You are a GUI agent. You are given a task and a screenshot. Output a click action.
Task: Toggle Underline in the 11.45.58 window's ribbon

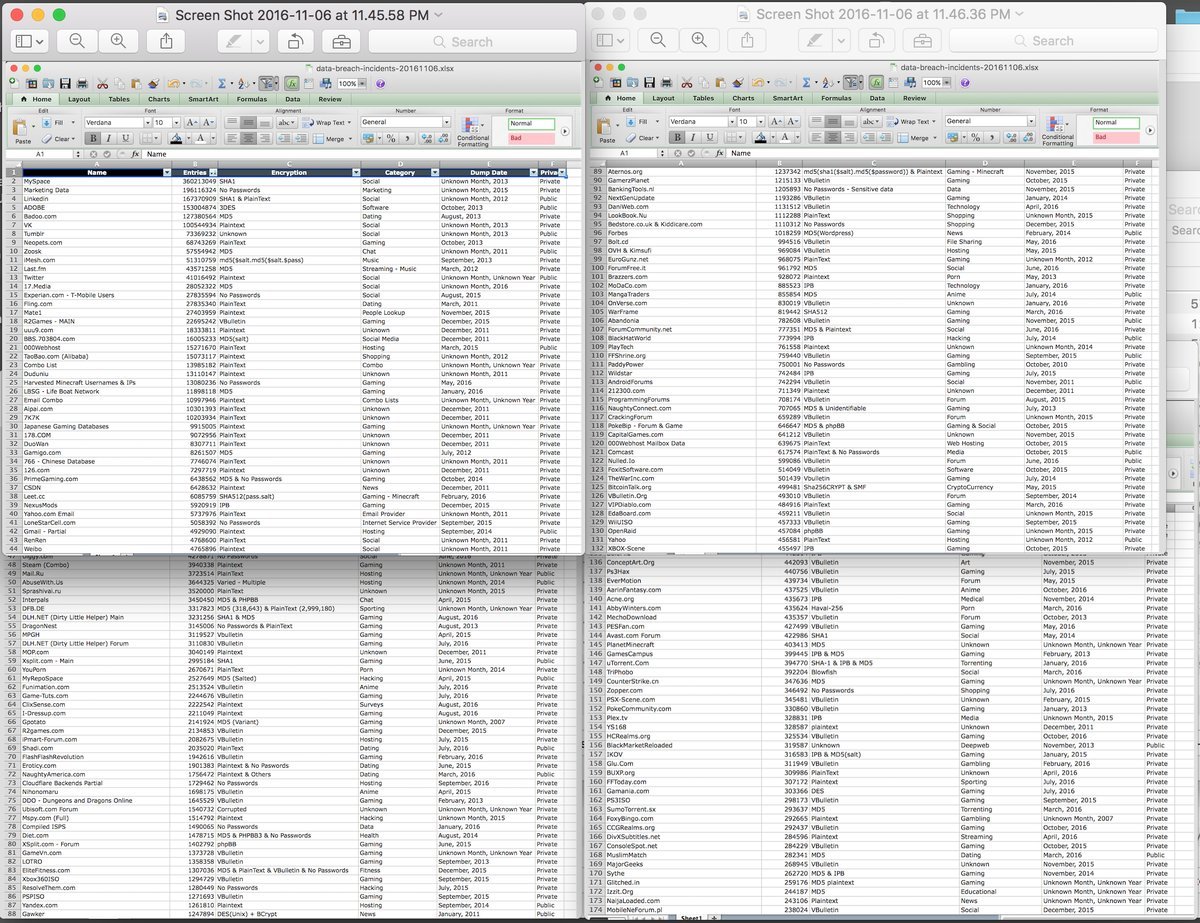coord(126,138)
